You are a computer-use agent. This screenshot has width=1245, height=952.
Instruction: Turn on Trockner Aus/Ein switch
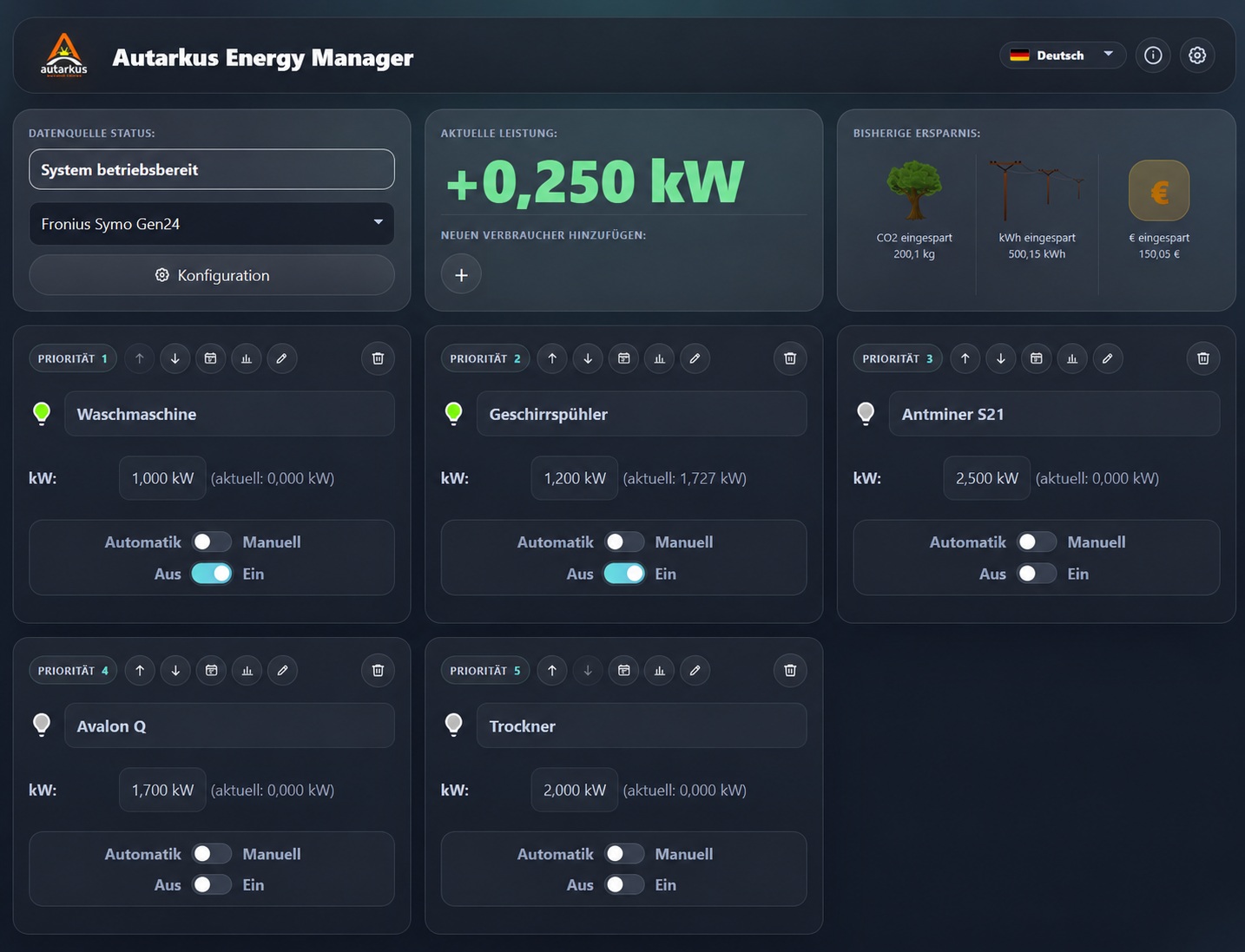tap(623, 885)
